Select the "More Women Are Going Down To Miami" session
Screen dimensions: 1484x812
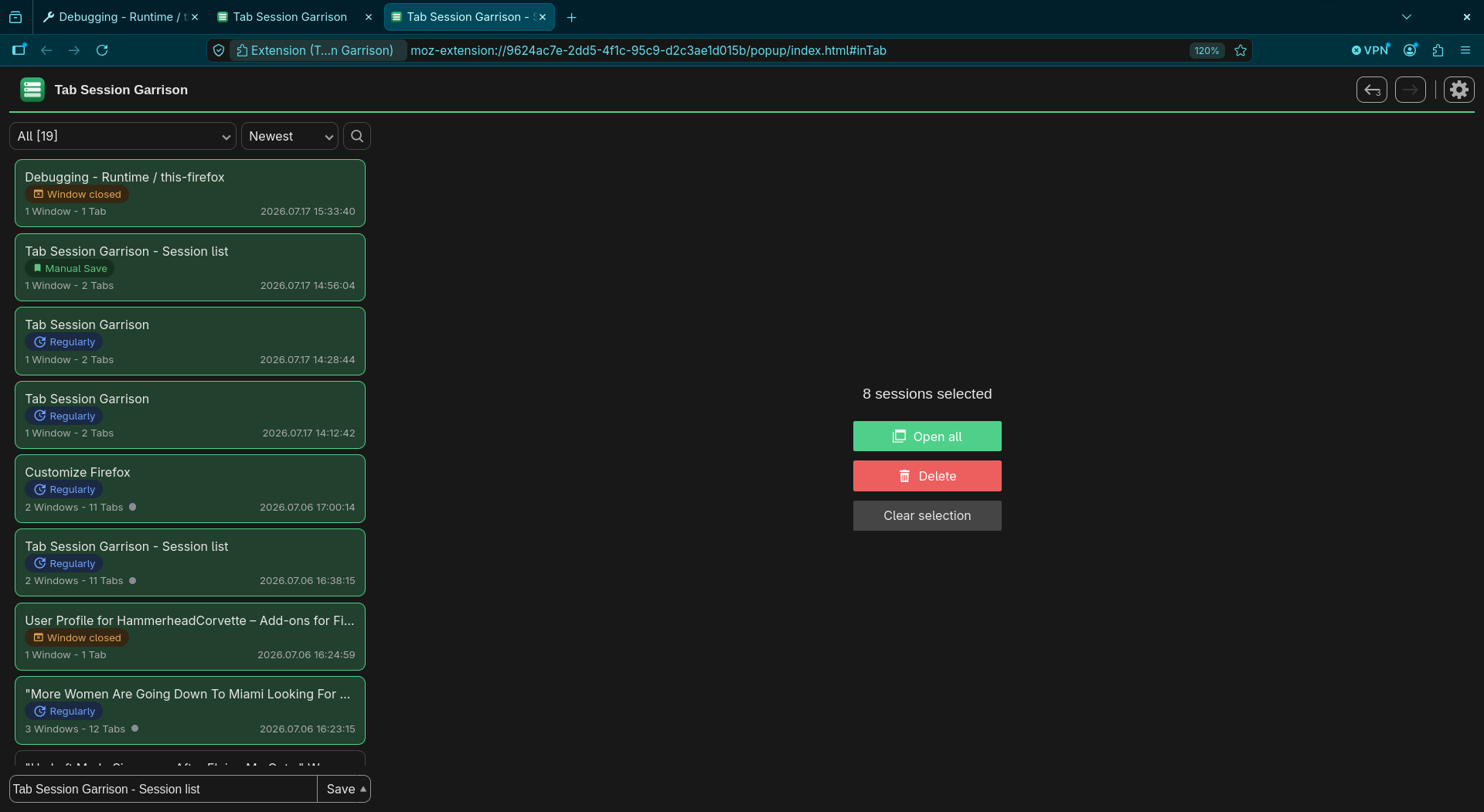[190, 710]
